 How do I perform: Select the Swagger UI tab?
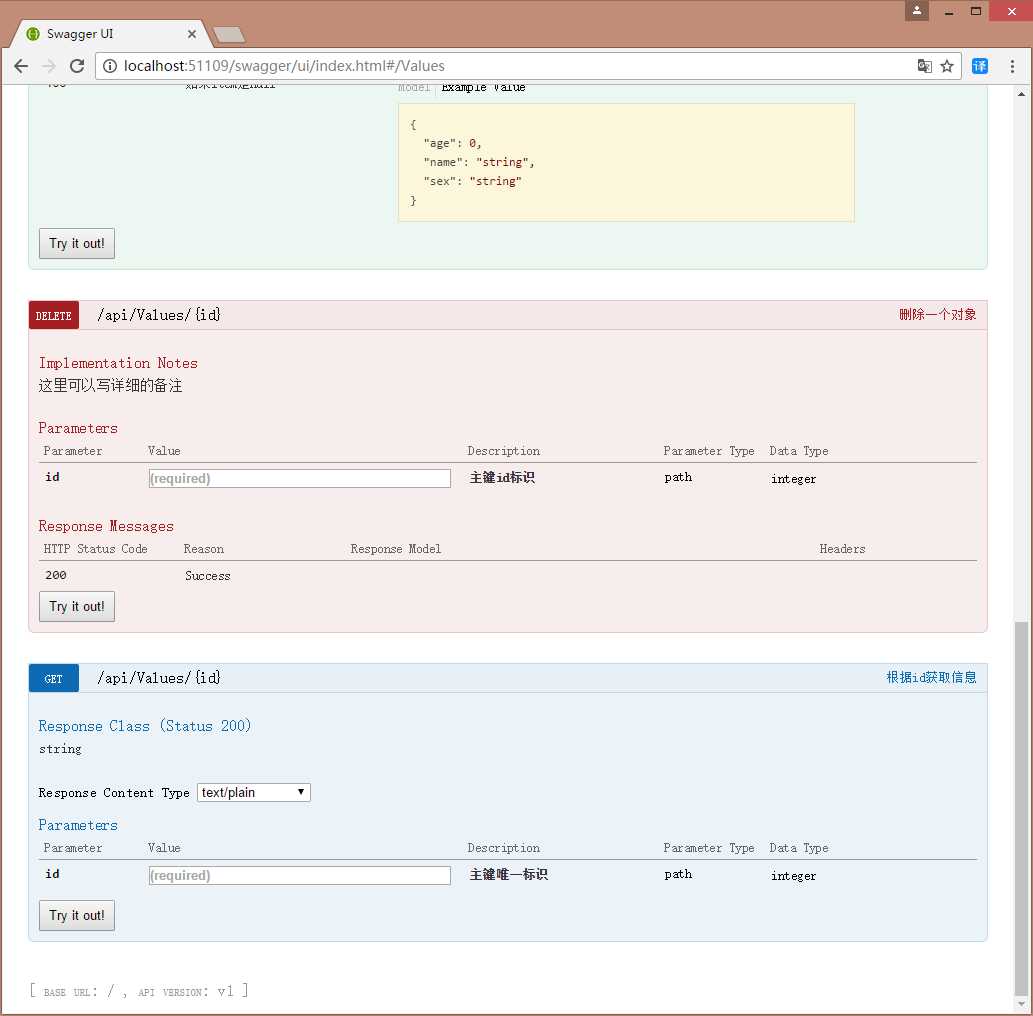[109, 34]
